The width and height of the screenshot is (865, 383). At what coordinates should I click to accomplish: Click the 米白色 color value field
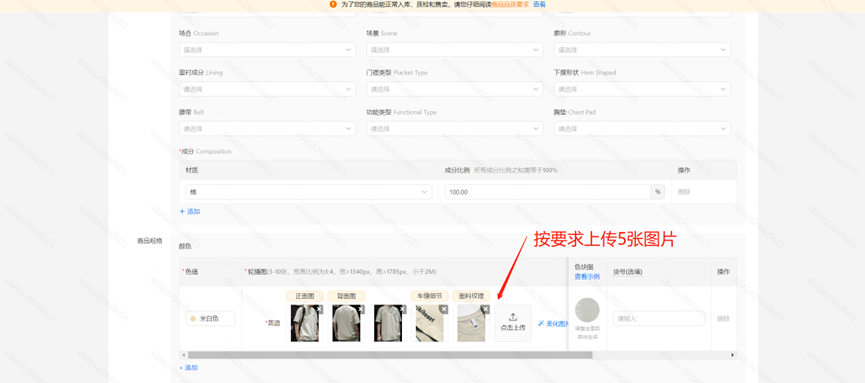(210, 318)
